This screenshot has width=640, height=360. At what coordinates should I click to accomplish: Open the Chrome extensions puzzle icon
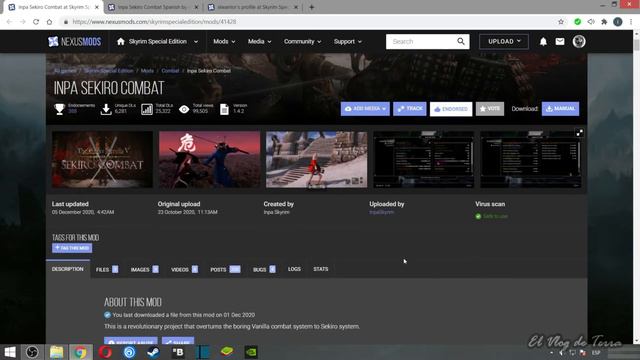tap(604, 22)
